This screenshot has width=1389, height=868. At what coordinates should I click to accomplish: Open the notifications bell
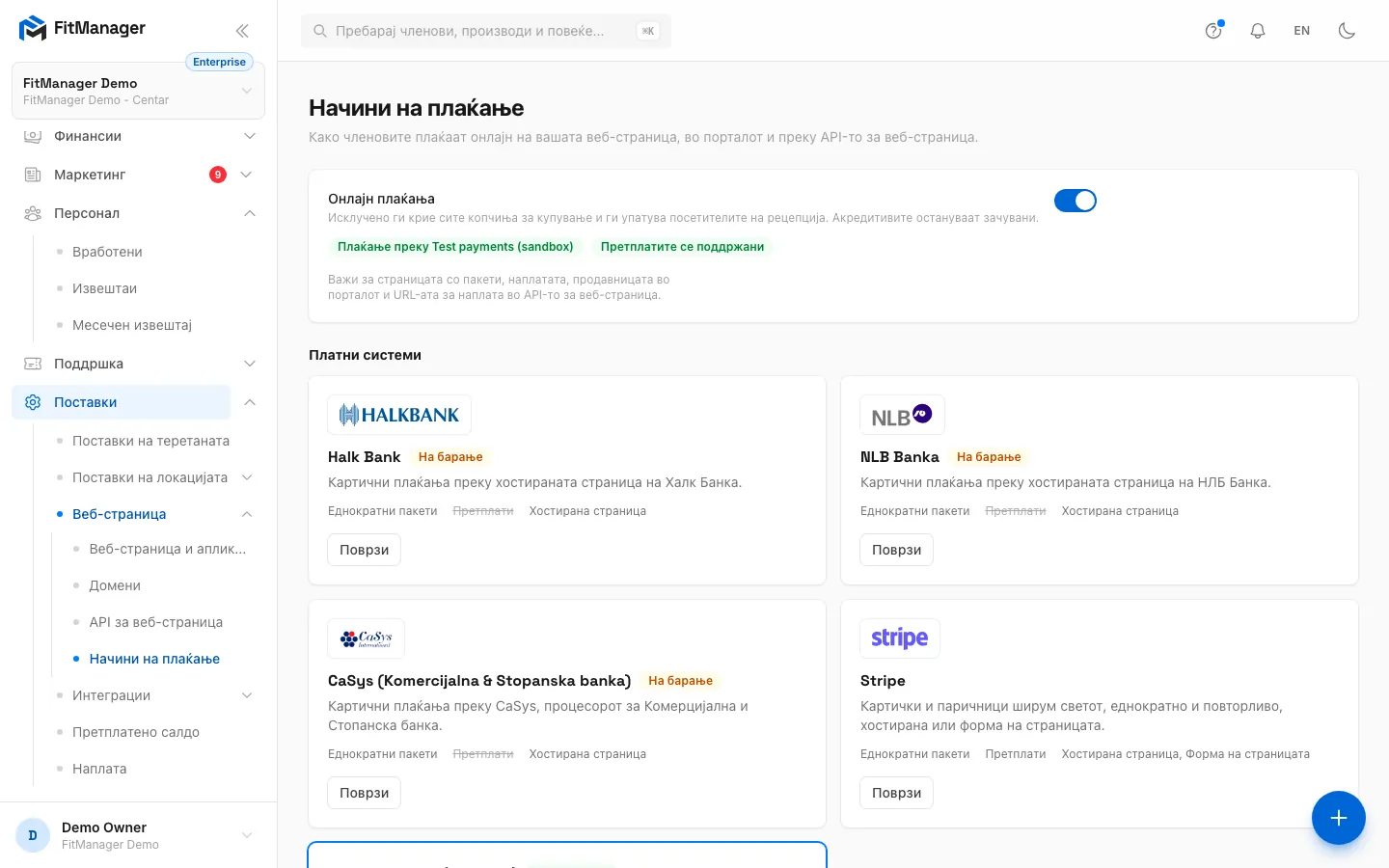1258,31
